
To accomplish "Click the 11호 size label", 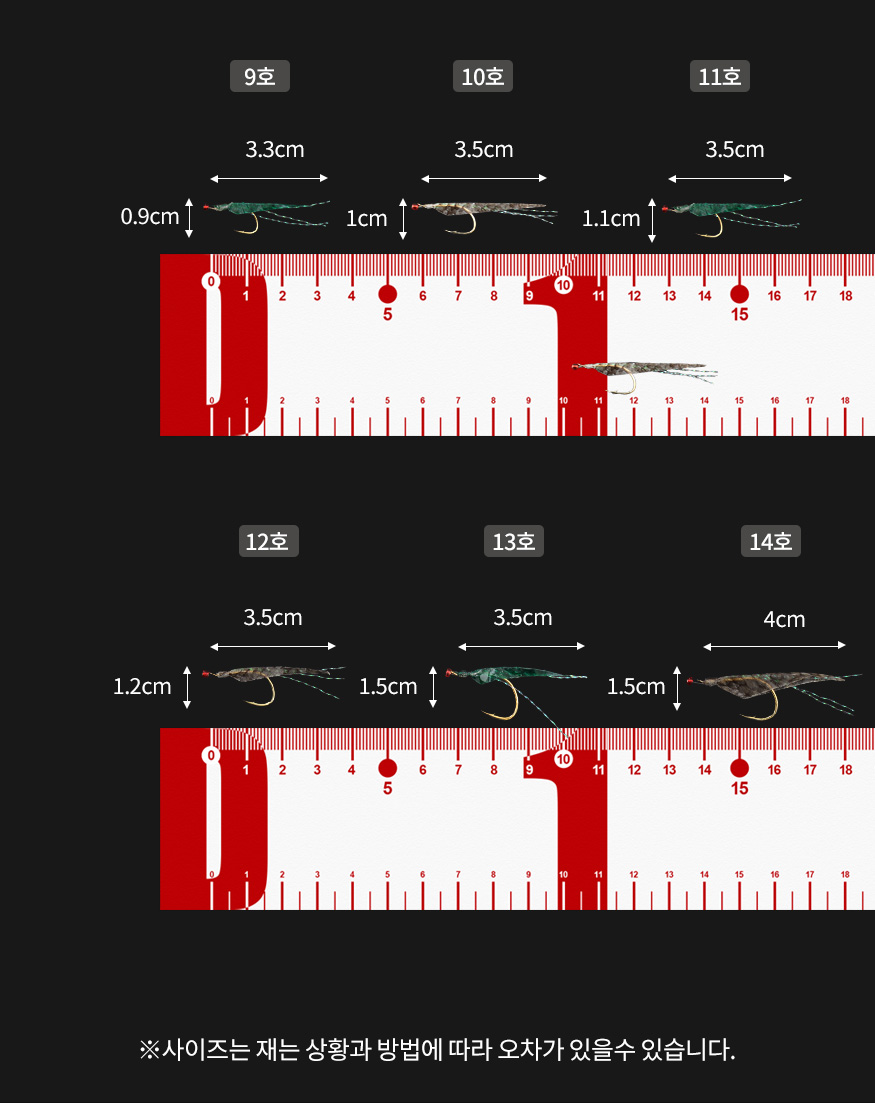I will (x=719, y=76).
